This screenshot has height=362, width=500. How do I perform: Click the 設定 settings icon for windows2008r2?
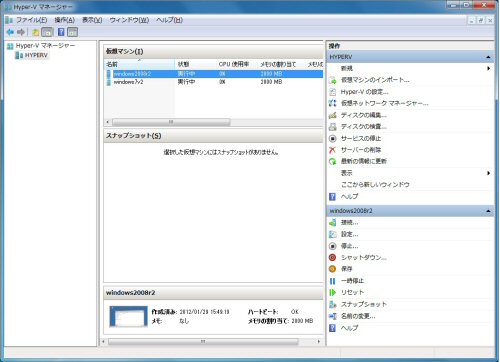click(x=332, y=234)
